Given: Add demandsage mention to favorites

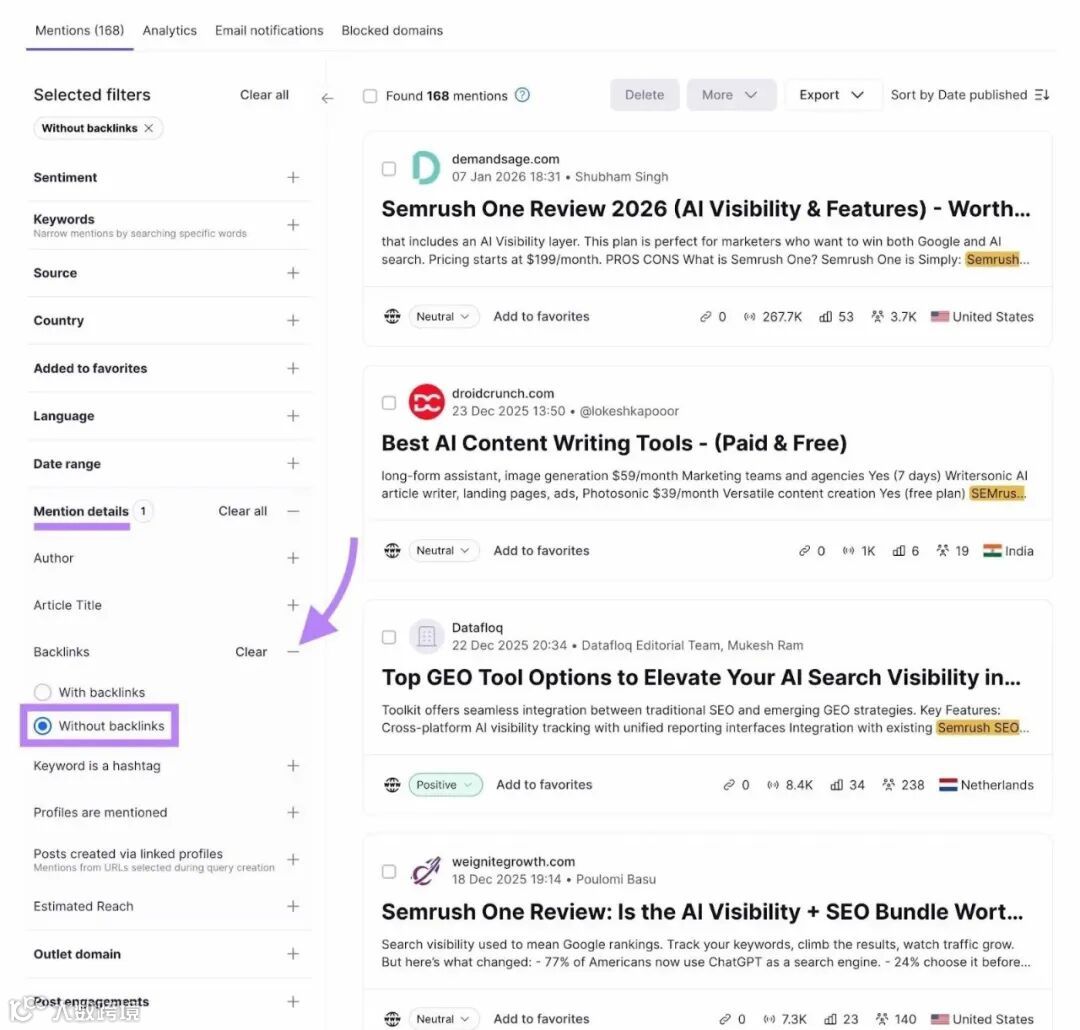Looking at the screenshot, I should tap(541, 317).
